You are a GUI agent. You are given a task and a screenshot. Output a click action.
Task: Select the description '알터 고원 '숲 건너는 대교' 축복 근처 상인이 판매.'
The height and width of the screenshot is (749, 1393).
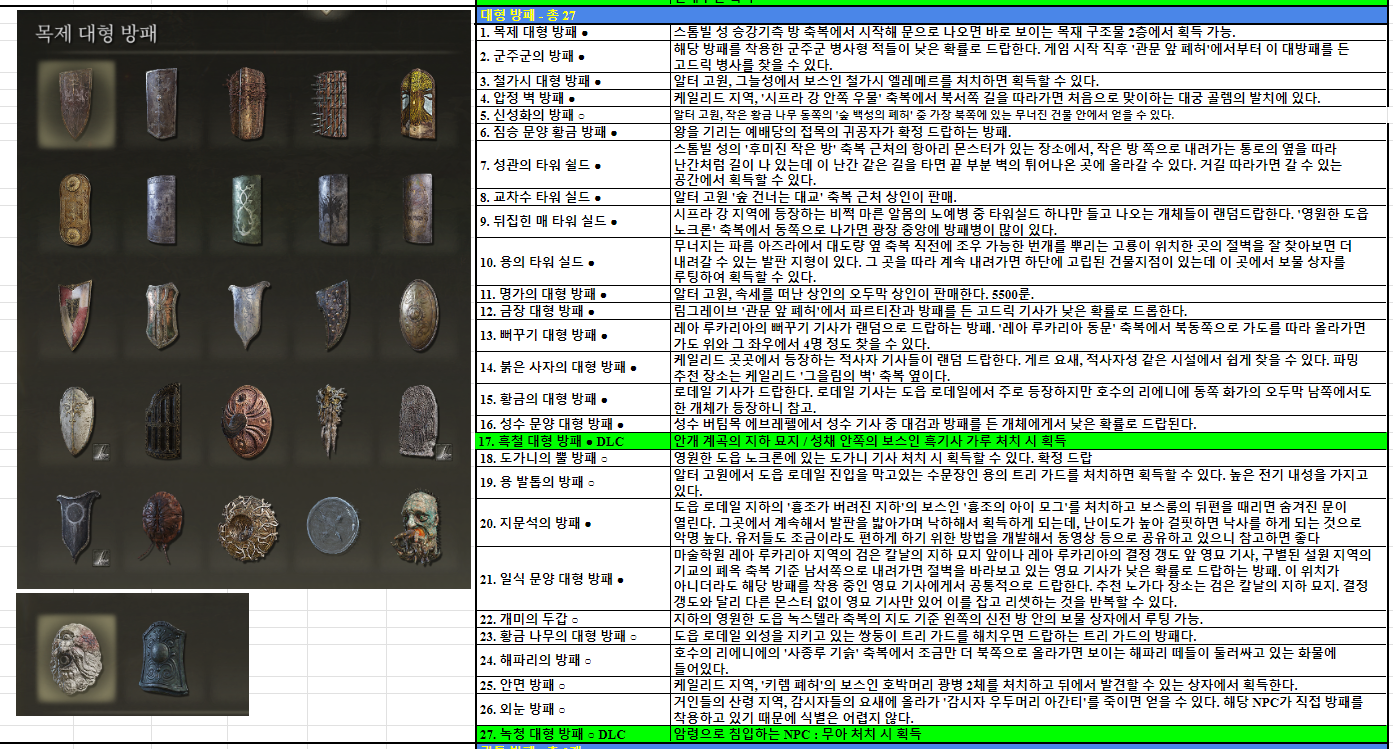click(1031, 197)
